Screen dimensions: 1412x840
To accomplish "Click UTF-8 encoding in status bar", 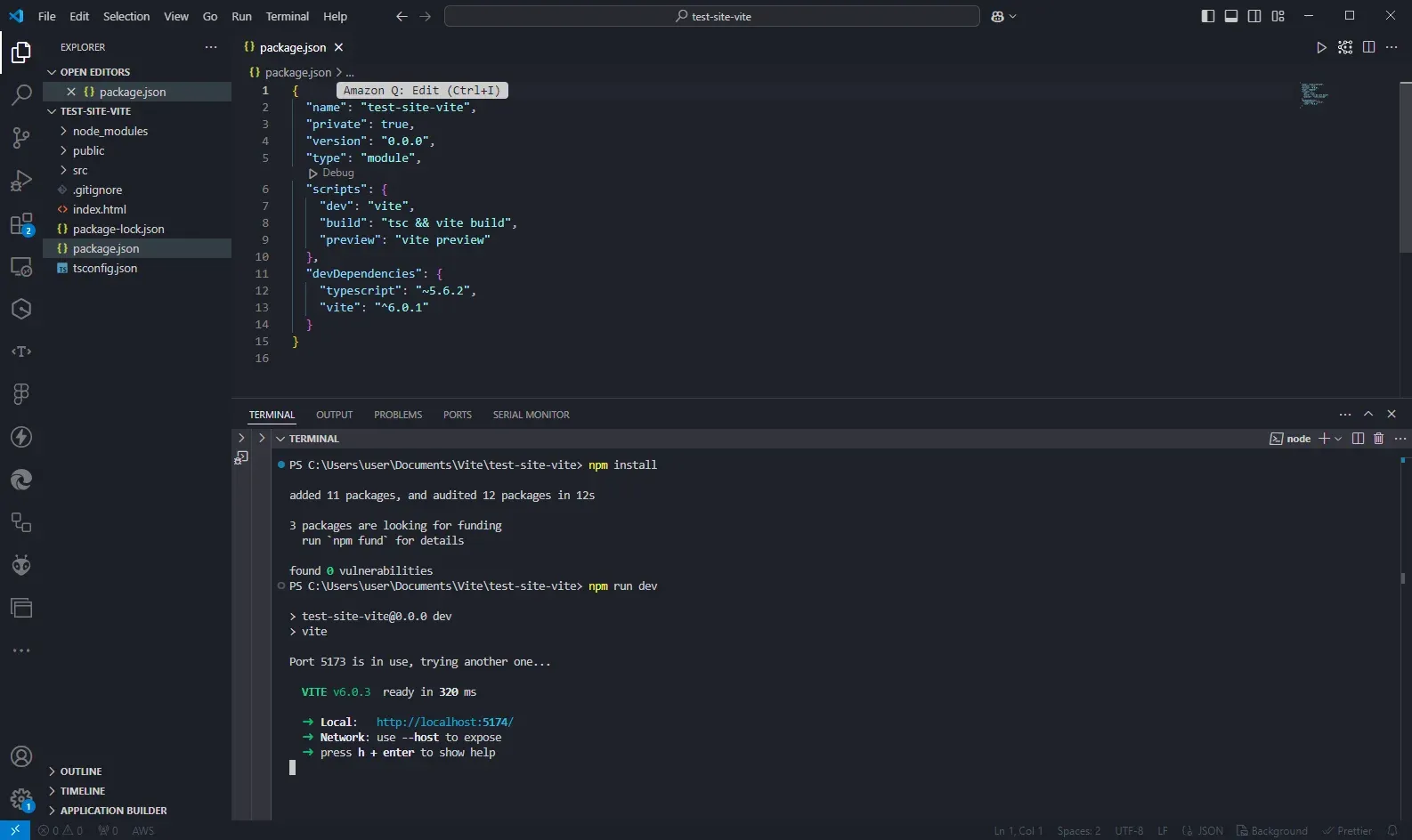I will tap(1129, 831).
